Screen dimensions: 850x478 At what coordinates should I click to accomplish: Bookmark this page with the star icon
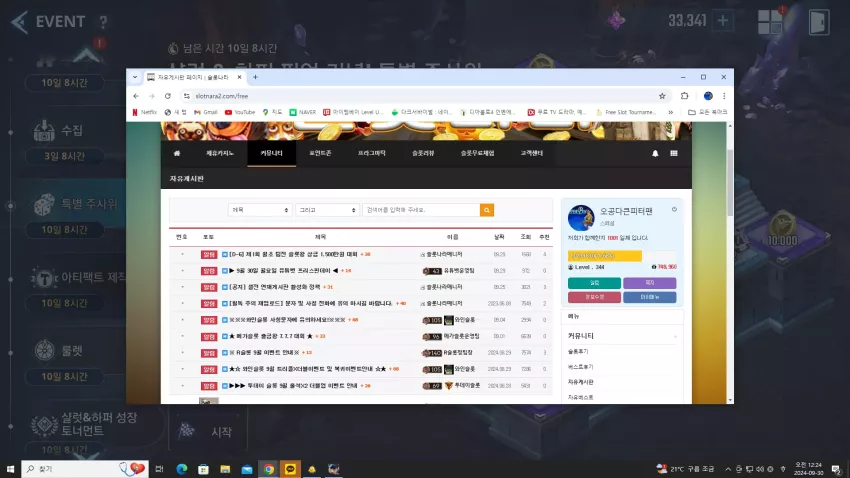click(x=662, y=96)
